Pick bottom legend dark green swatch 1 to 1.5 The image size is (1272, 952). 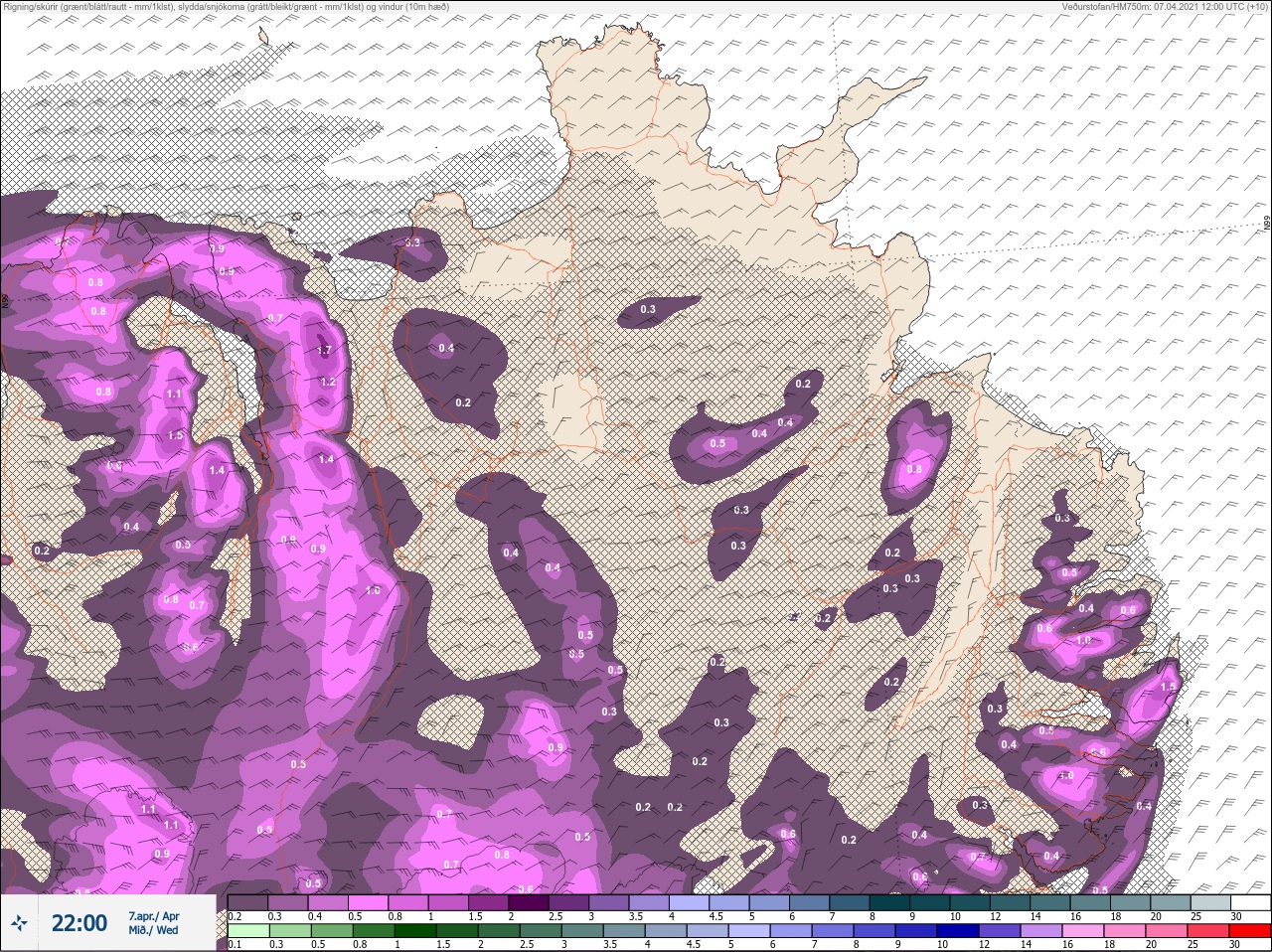414,931
